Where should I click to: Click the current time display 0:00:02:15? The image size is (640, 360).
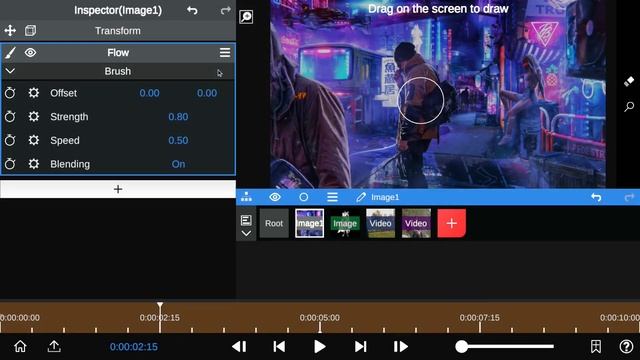point(133,347)
